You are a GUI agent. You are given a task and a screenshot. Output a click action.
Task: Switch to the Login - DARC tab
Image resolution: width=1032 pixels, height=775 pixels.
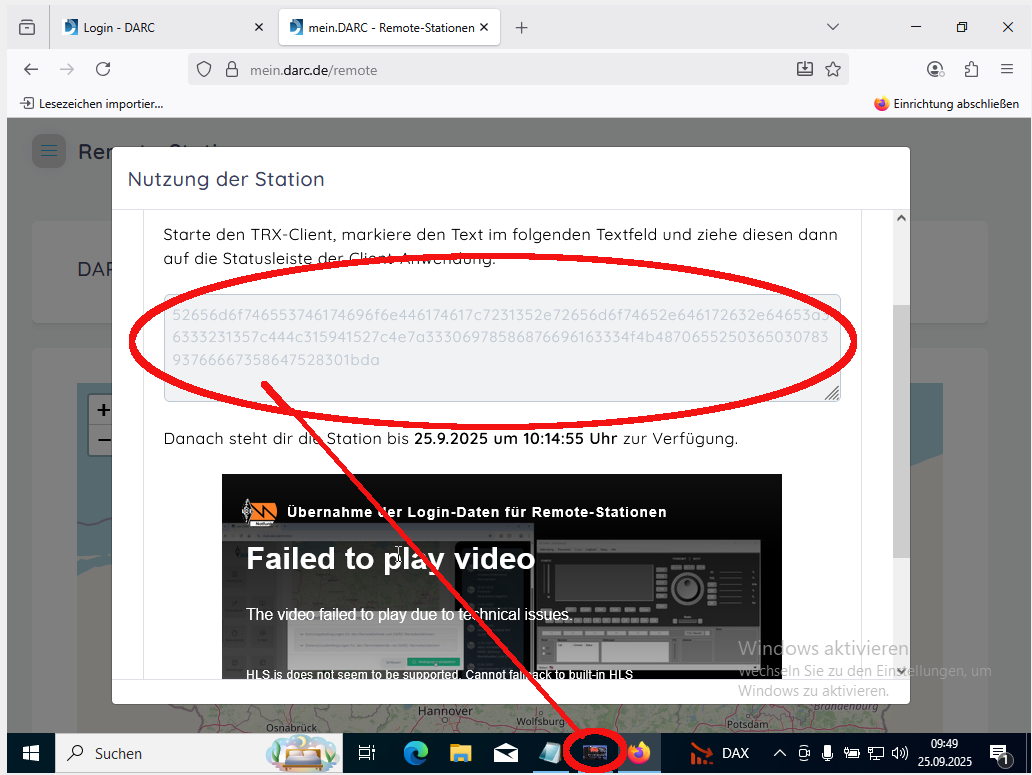pyautogui.click(x=160, y=27)
